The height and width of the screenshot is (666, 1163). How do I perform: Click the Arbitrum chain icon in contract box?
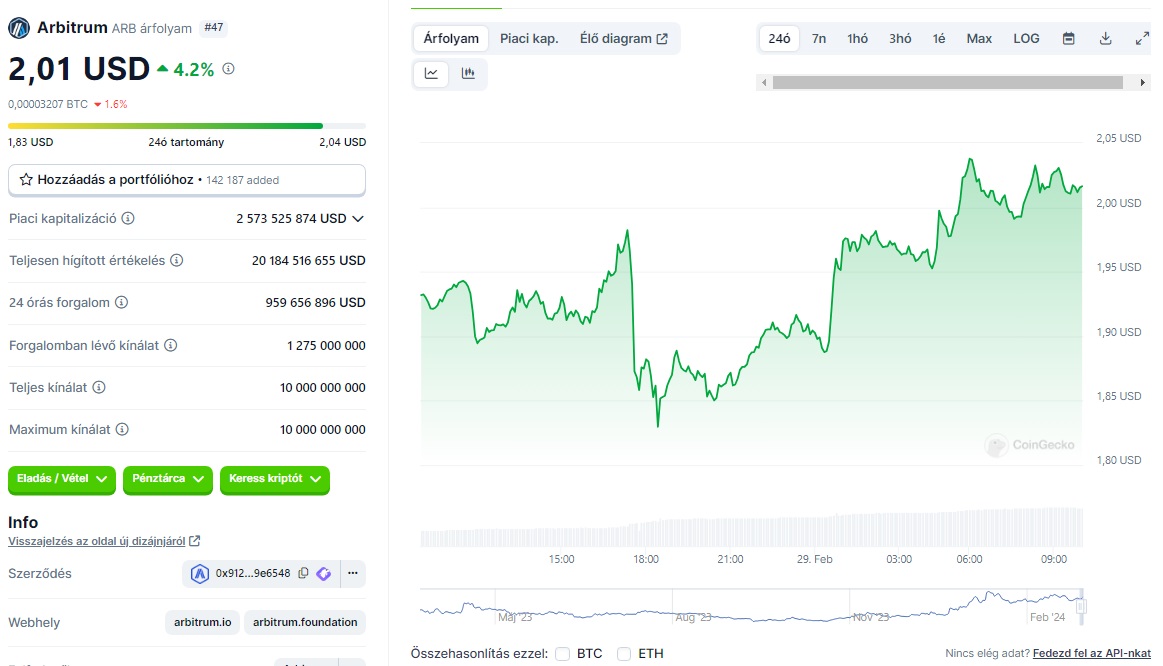click(200, 573)
